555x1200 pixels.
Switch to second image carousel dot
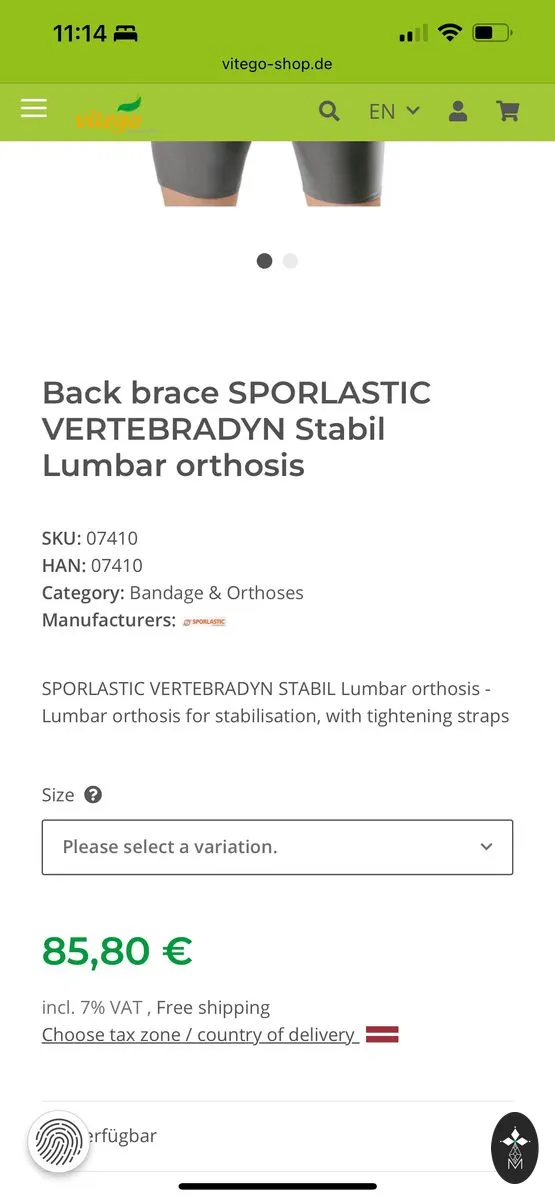290,261
